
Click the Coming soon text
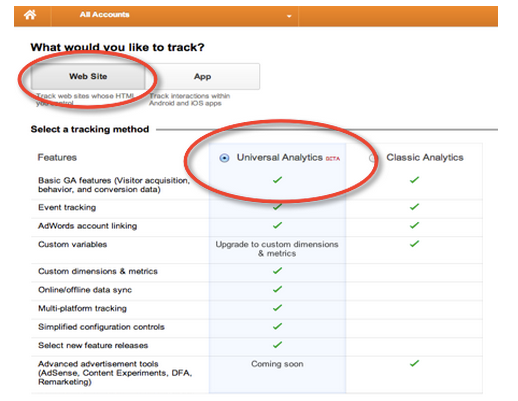[x=277, y=364]
